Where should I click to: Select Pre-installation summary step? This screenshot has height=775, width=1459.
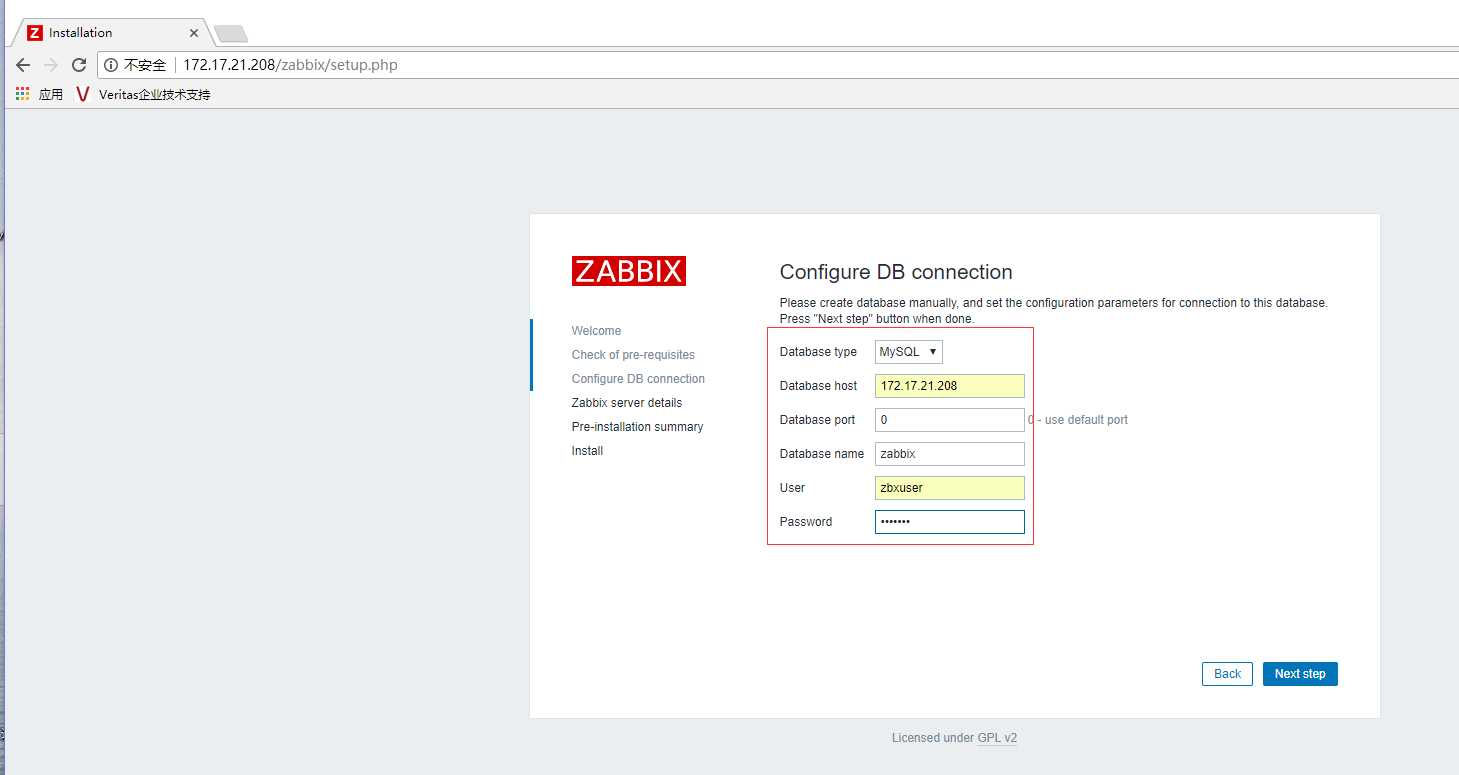(x=637, y=427)
